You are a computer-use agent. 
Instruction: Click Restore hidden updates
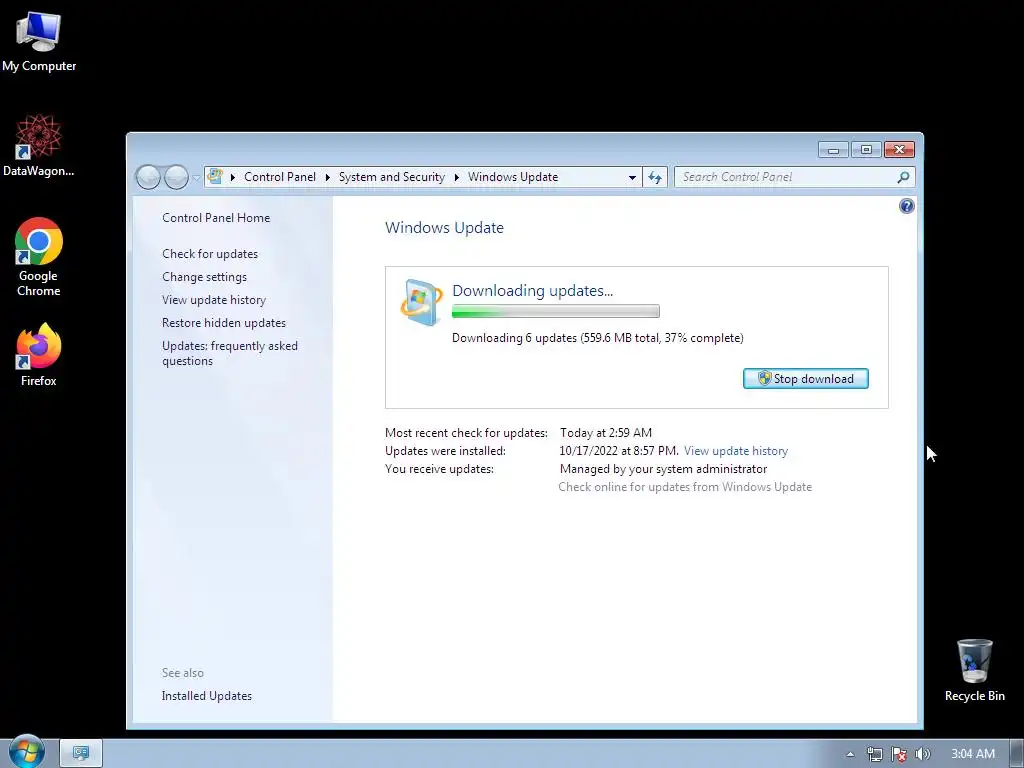tap(223, 323)
